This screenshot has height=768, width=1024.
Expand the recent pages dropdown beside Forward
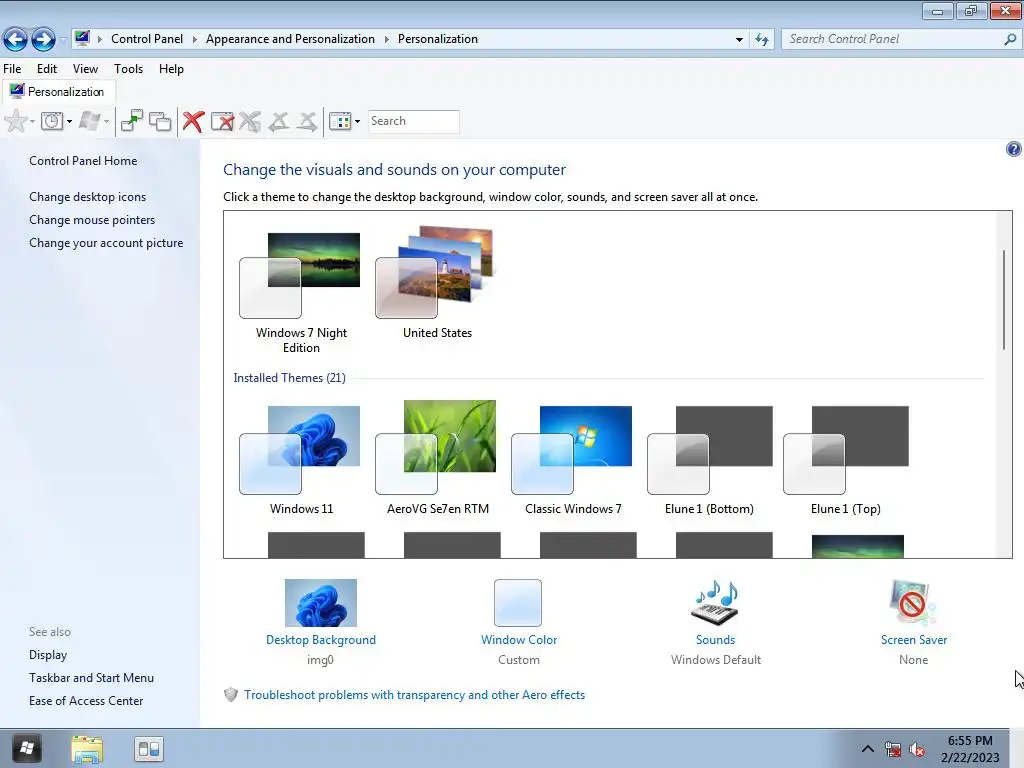(x=63, y=39)
